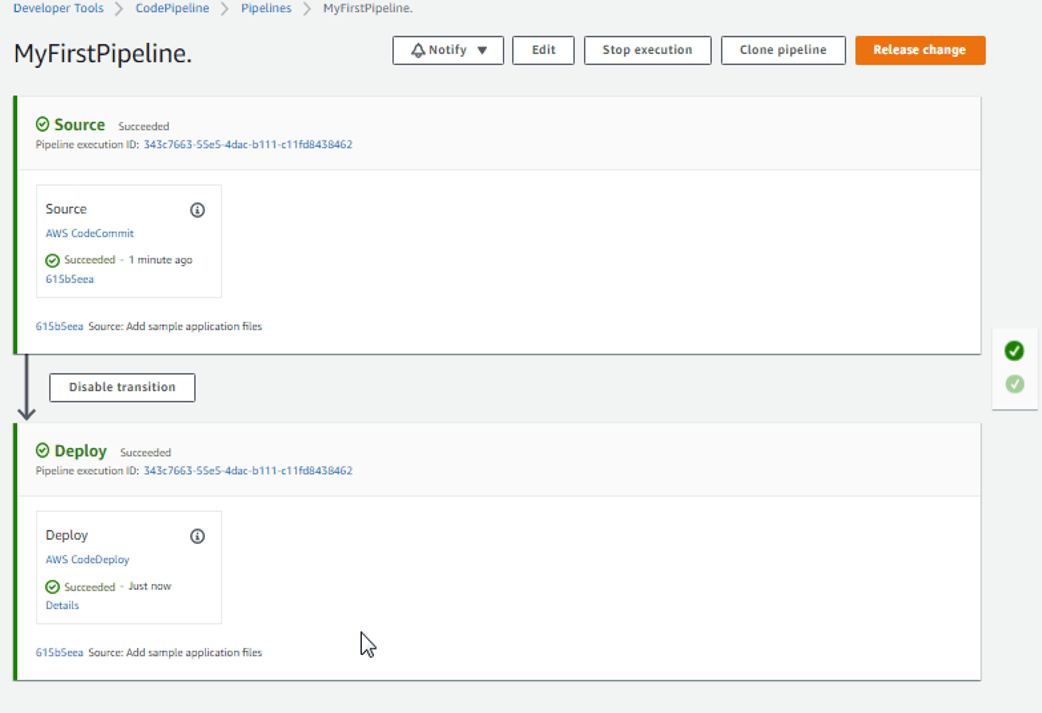Select the dark green check in the right minimap
The image size is (1042, 713).
pyautogui.click(x=1014, y=351)
